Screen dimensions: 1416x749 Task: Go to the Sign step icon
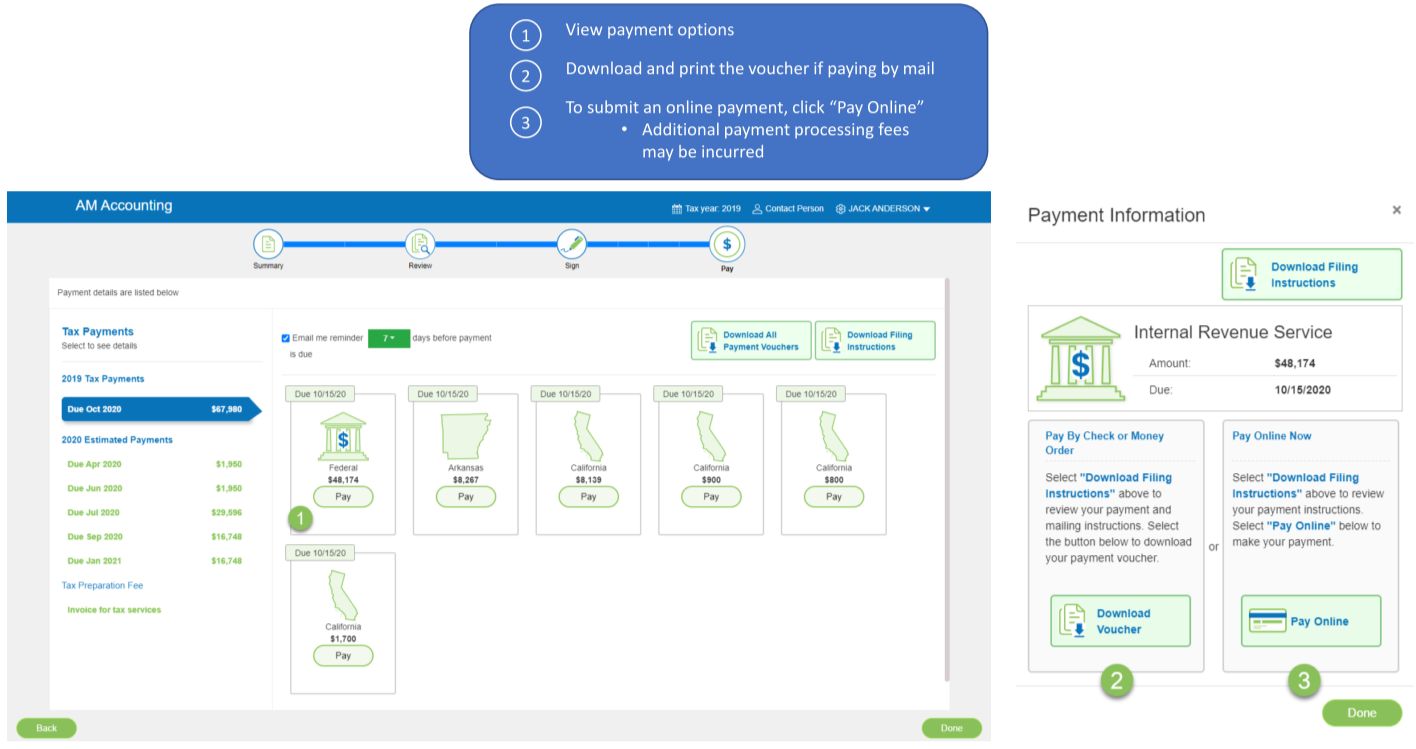click(572, 244)
